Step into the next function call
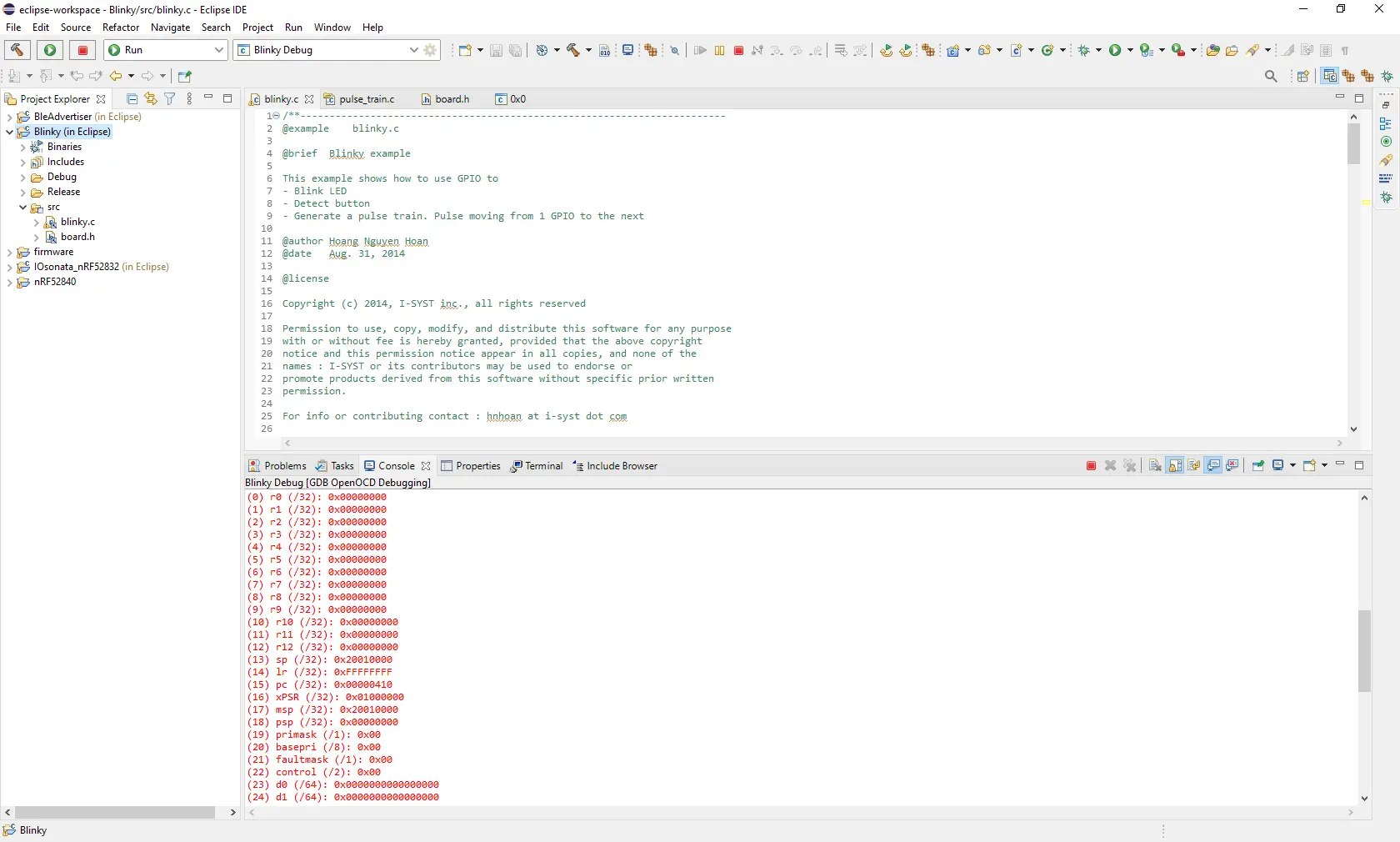The image size is (1400, 842). [776, 50]
